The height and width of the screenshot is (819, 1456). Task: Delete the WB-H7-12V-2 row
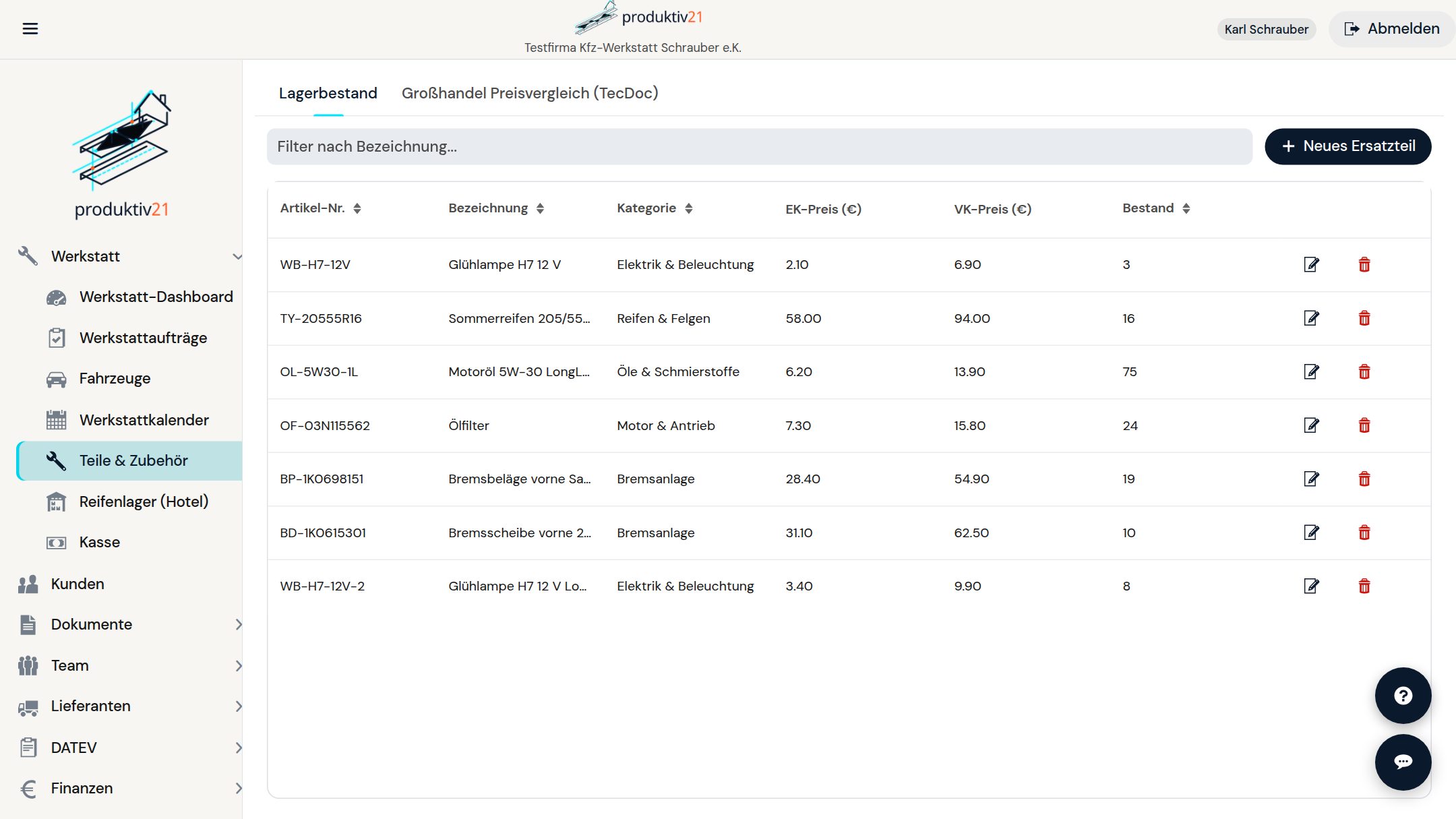1364,586
